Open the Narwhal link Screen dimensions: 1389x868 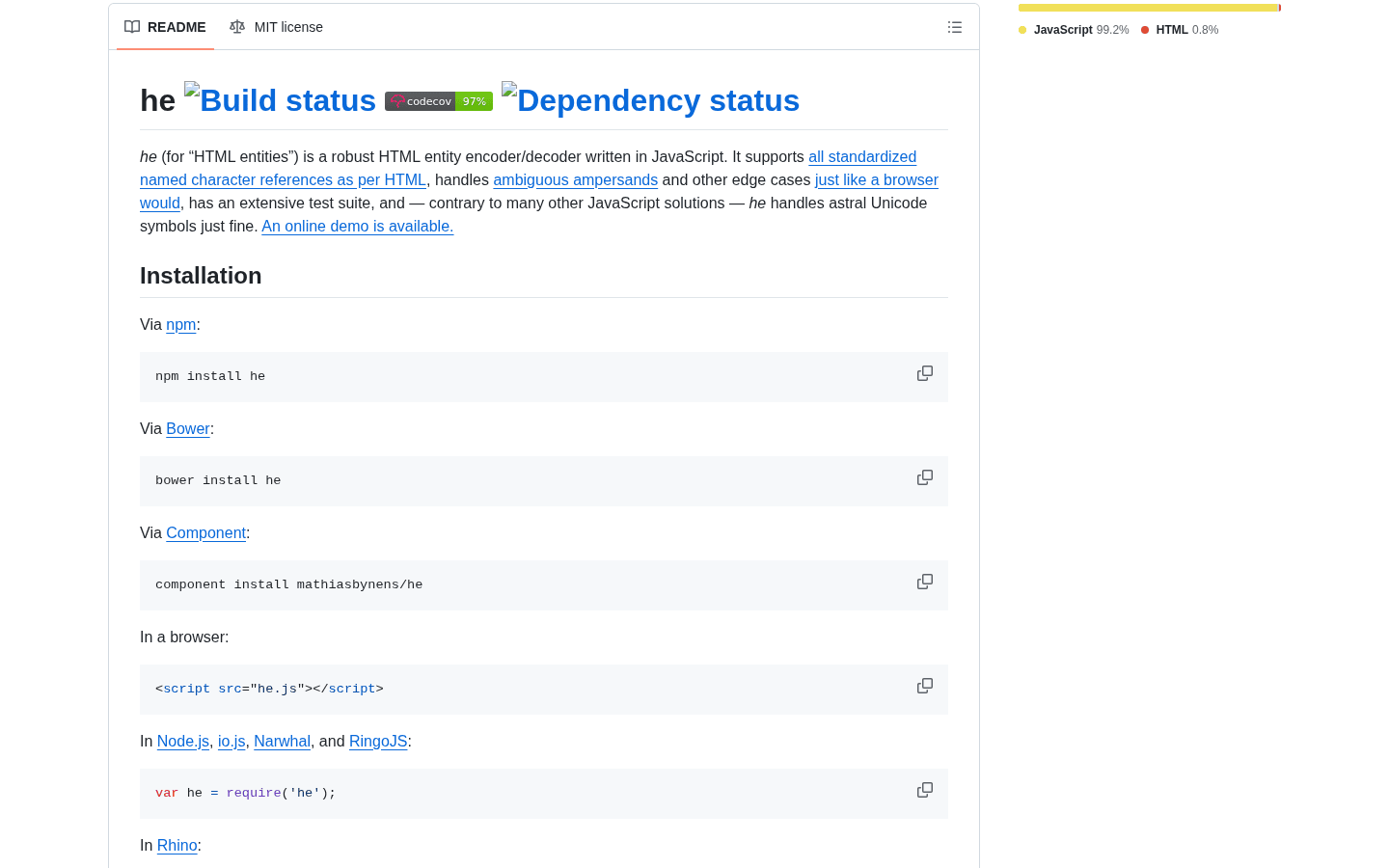(x=282, y=741)
